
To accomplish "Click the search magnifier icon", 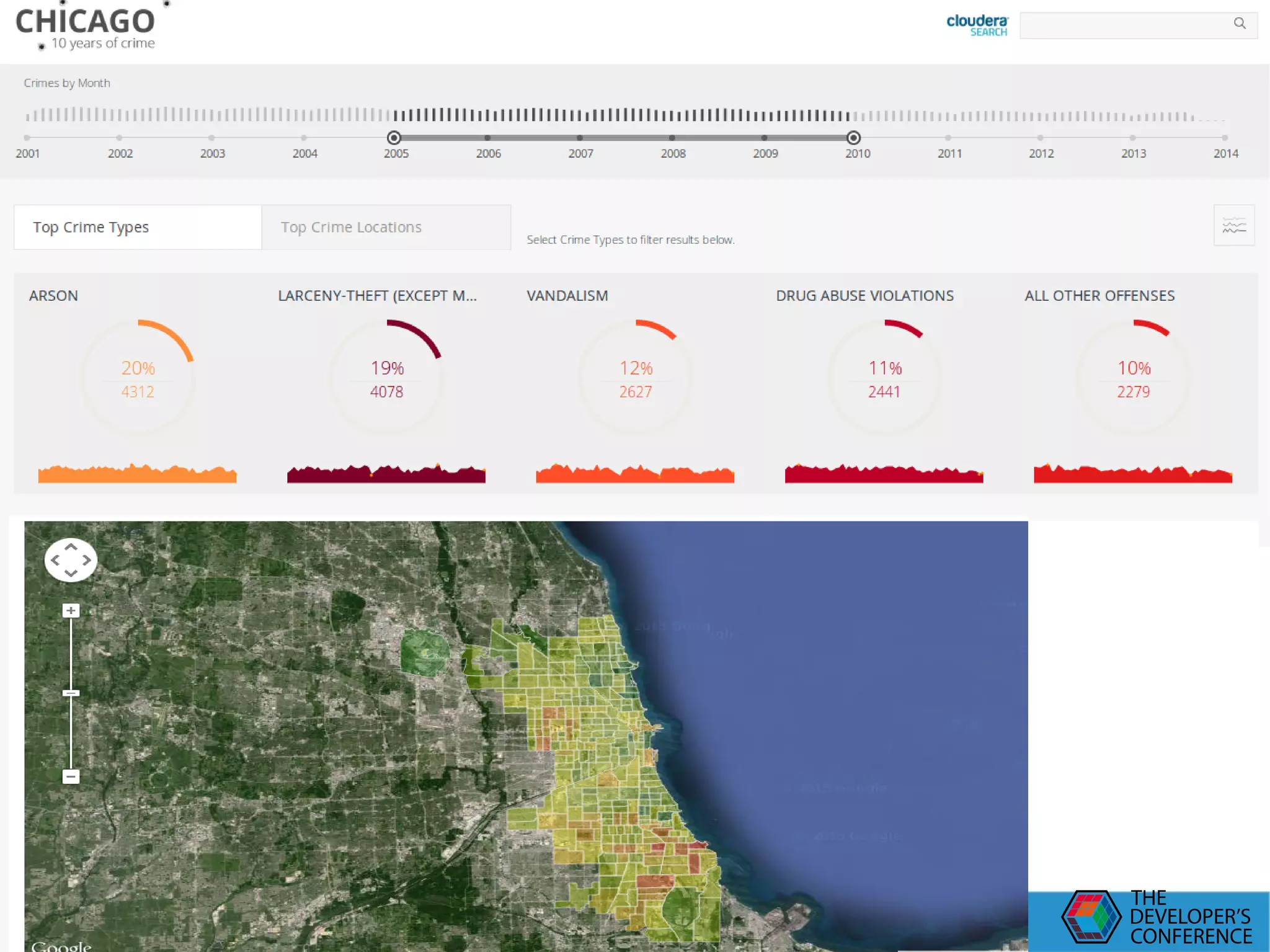I will pos(1239,24).
